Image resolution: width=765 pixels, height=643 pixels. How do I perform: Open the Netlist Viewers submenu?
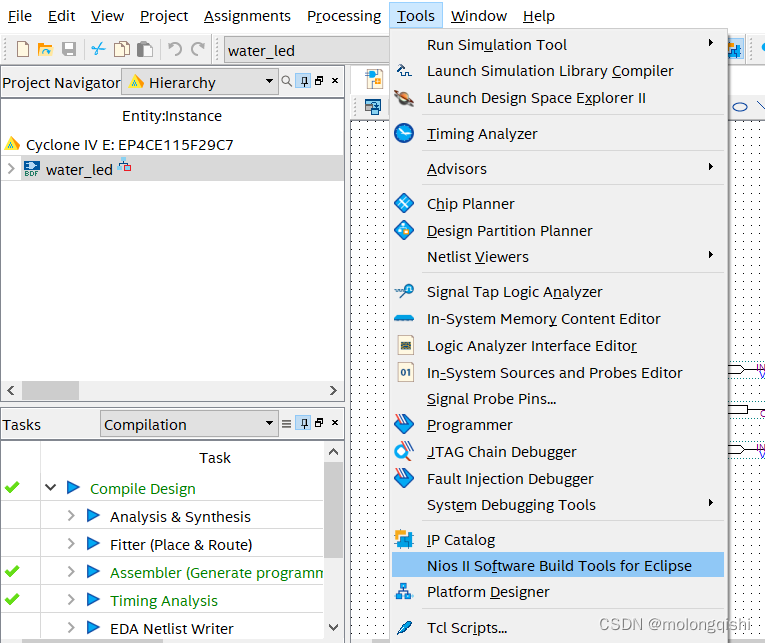click(558, 257)
